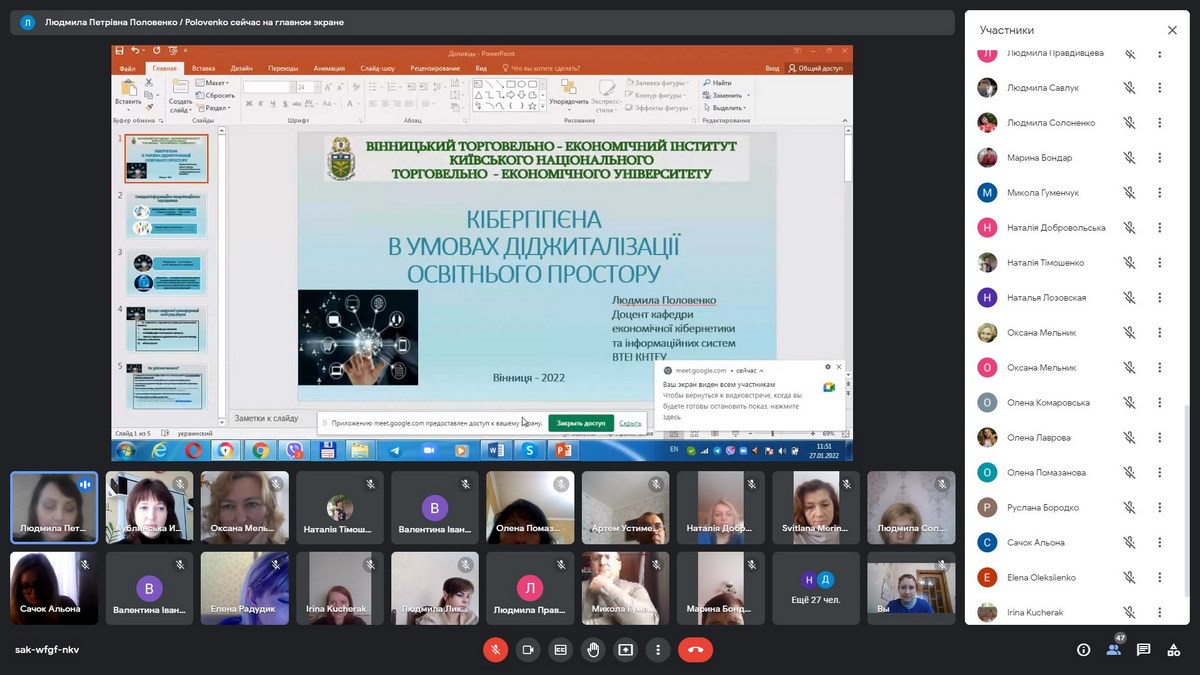
Task: Open the chat panel icon
Action: point(1143,650)
